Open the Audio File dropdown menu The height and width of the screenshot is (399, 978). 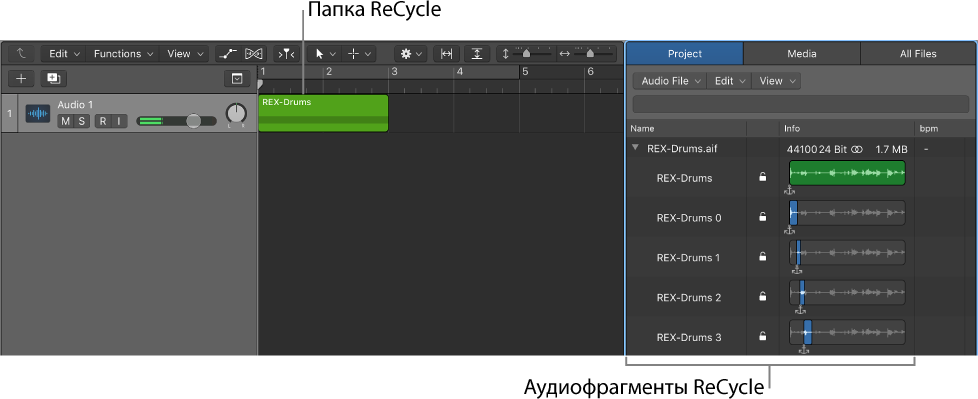tap(670, 81)
